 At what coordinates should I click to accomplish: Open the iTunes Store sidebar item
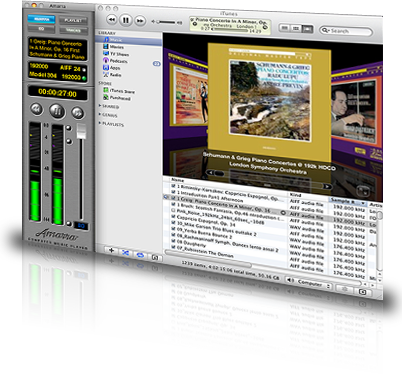tap(122, 91)
